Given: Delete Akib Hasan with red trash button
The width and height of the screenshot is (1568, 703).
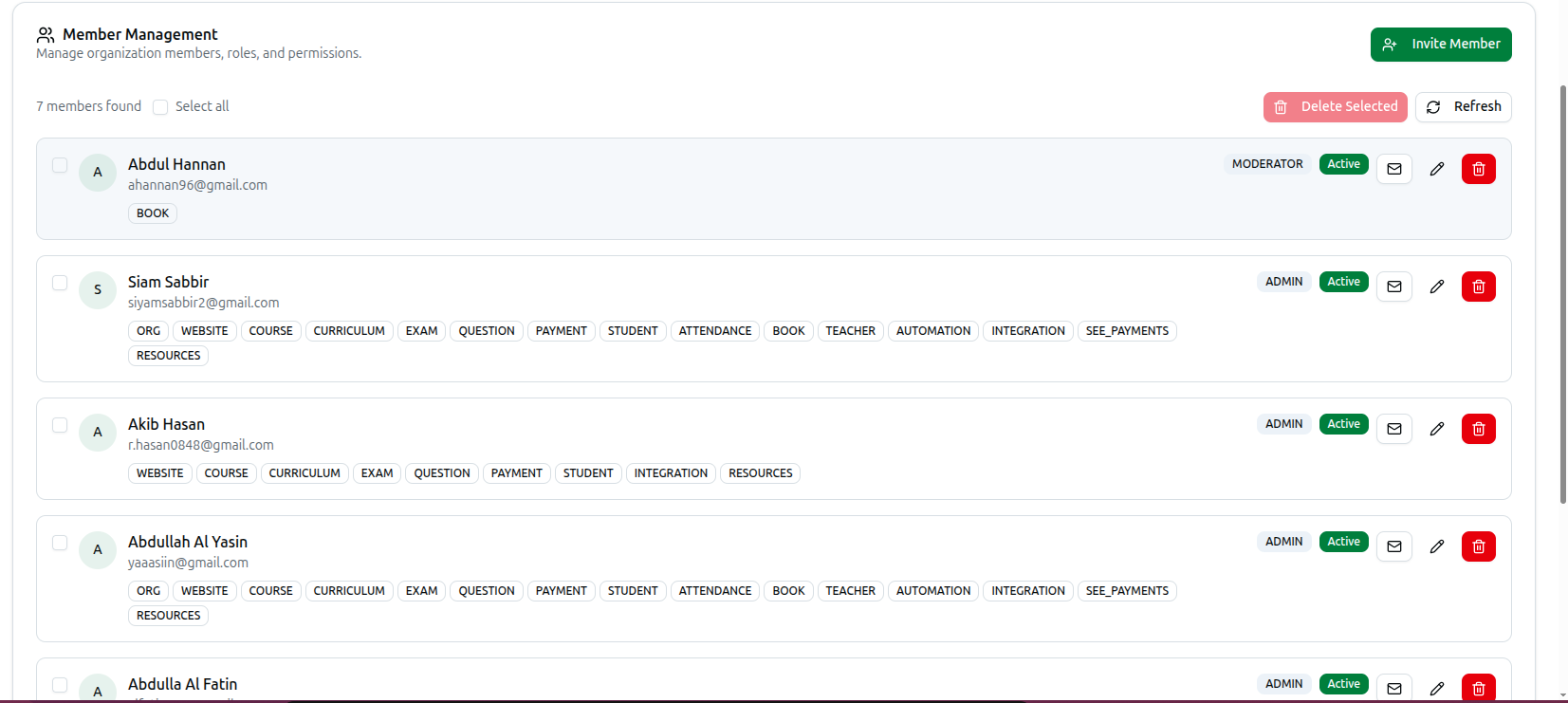Looking at the screenshot, I should coord(1479,429).
